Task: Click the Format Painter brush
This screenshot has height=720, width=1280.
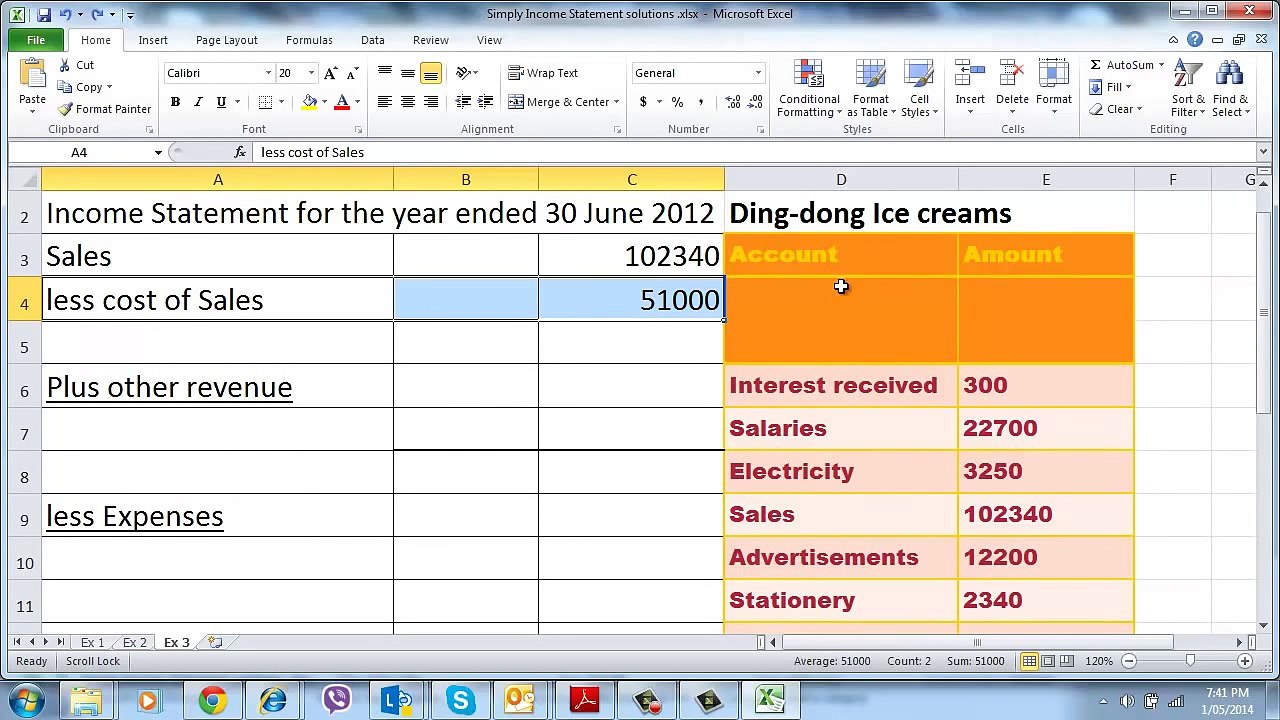Action: (65, 109)
